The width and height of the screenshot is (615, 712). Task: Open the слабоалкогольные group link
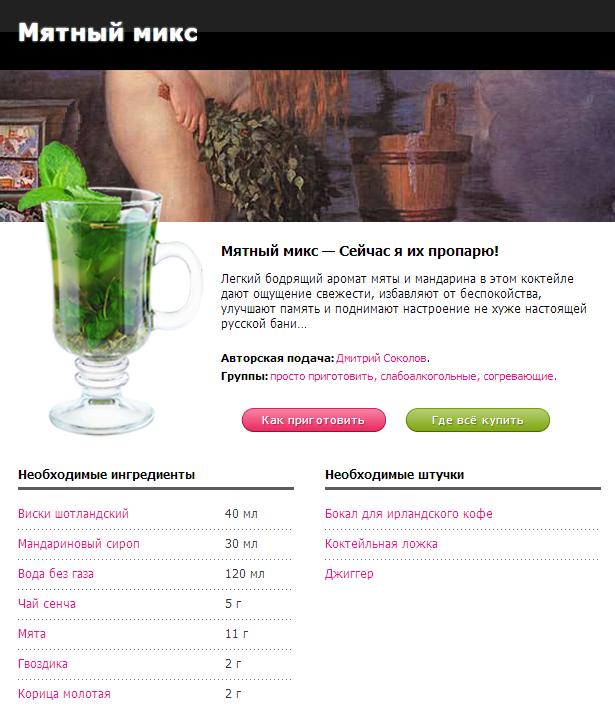point(428,376)
